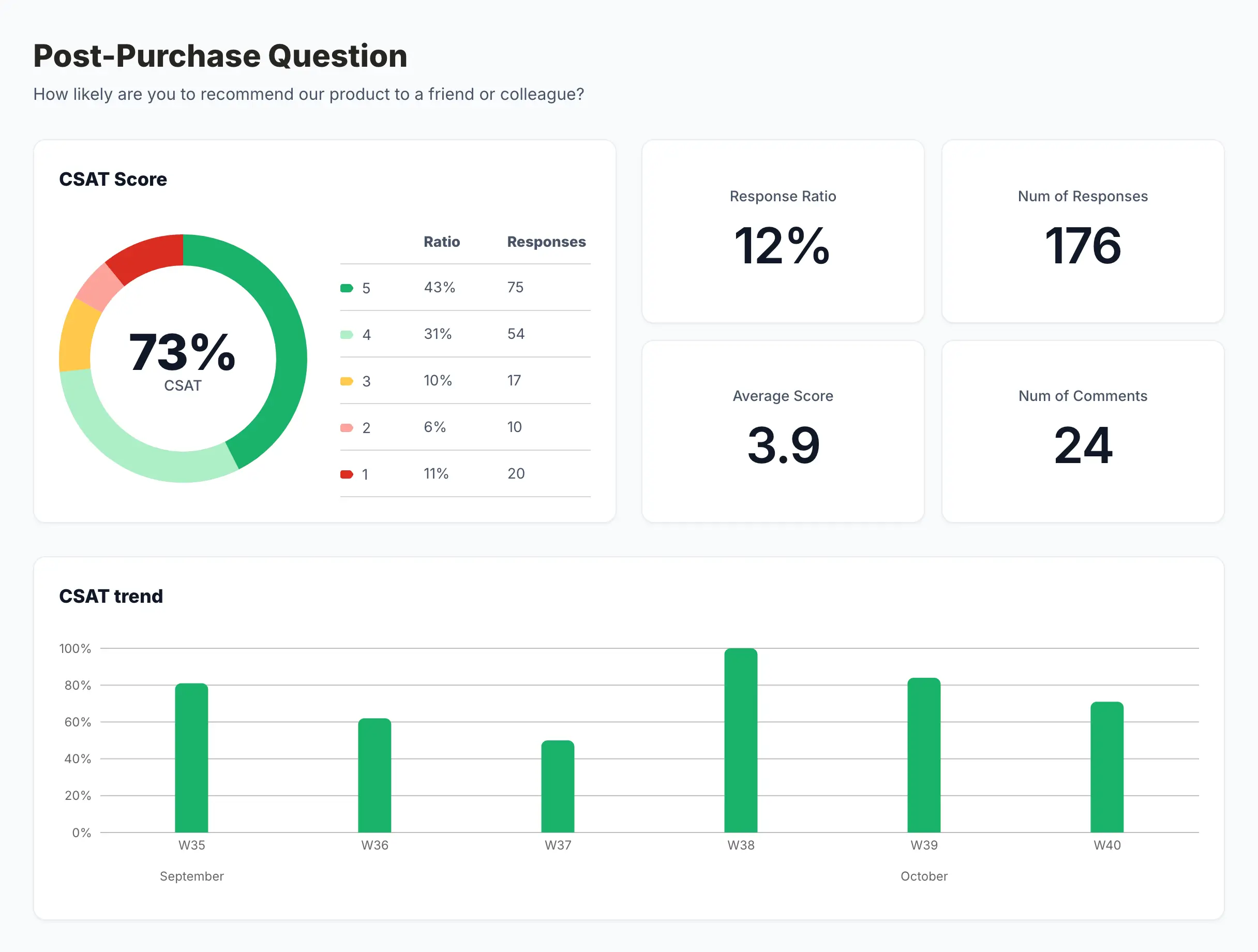Select the W35 bar in CSAT trend

coord(192,758)
